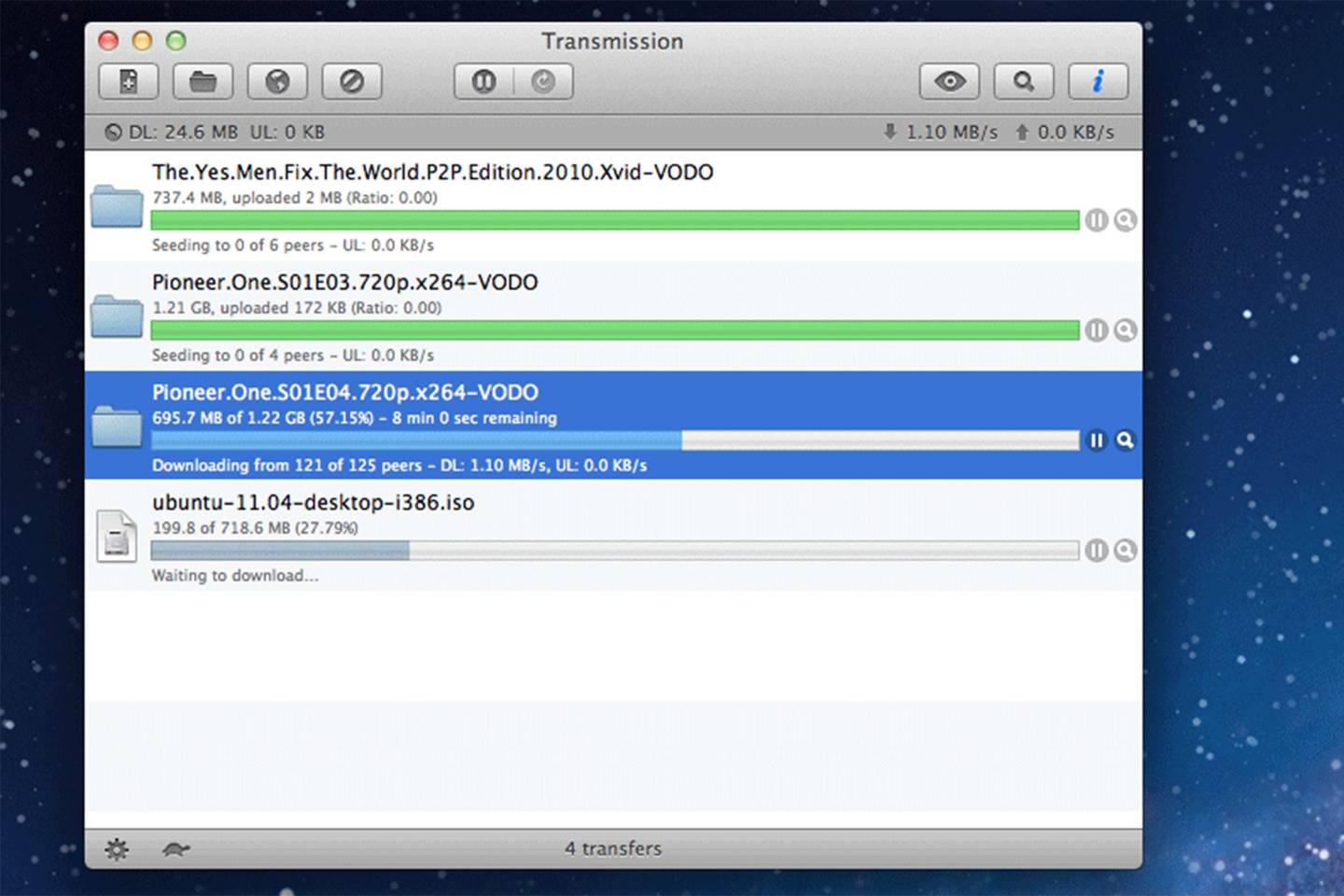This screenshot has height=896, width=1344.
Task: Click '4 transfers' footer label
Action: (x=613, y=848)
